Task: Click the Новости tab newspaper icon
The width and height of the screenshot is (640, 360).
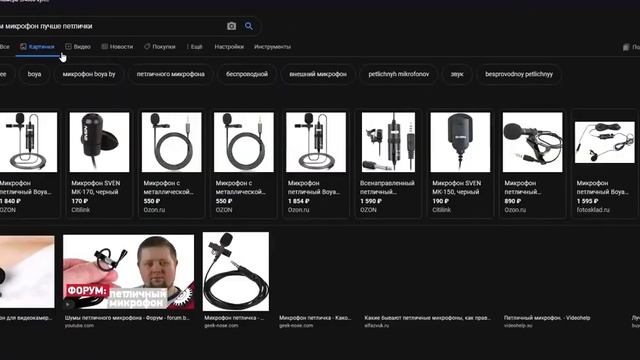Action: click(104, 47)
